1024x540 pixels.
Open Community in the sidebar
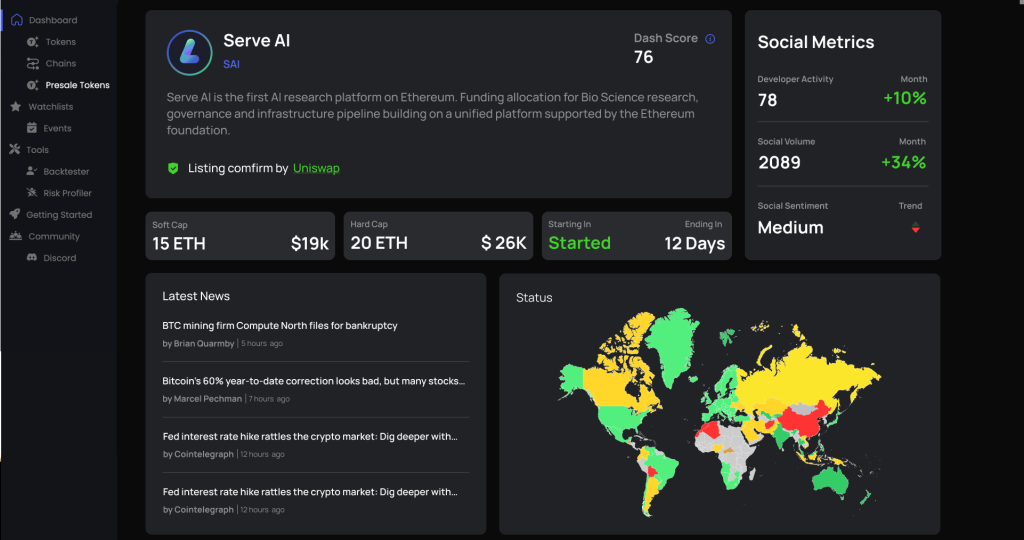click(x=54, y=236)
